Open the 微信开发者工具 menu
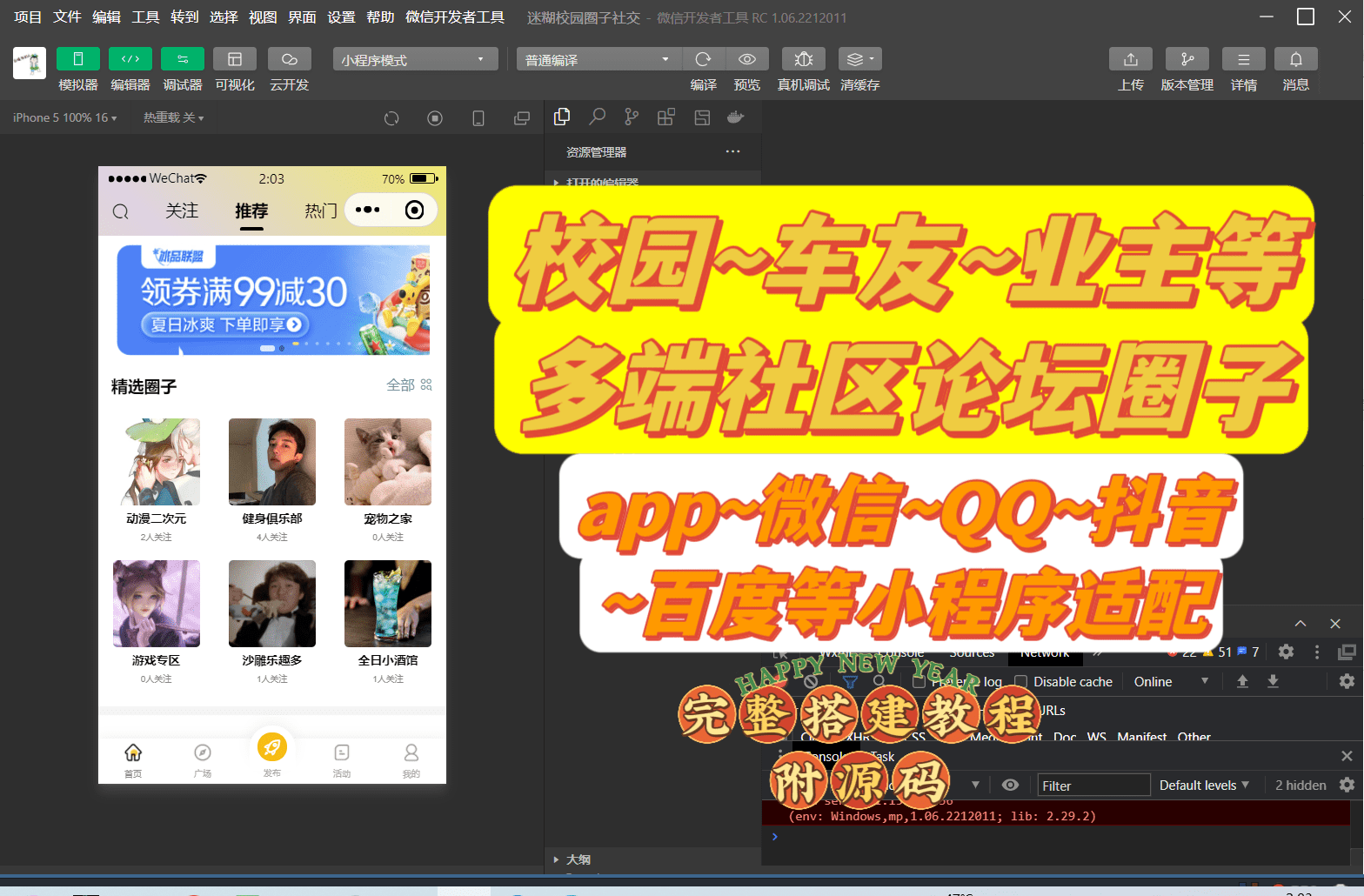The height and width of the screenshot is (896, 1364). coord(455,17)
